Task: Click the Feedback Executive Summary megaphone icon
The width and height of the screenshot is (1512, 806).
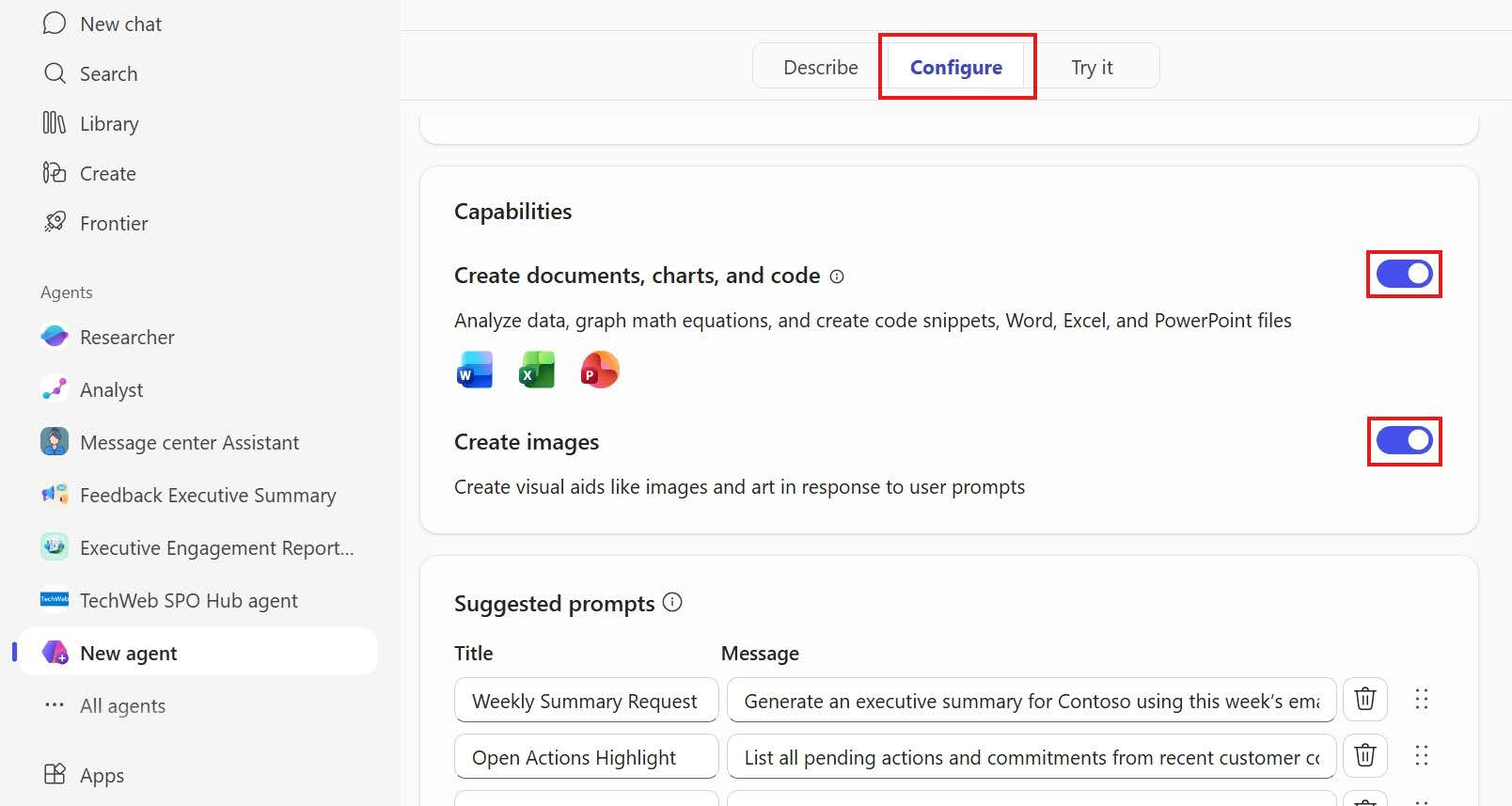Action: [55, 495]
